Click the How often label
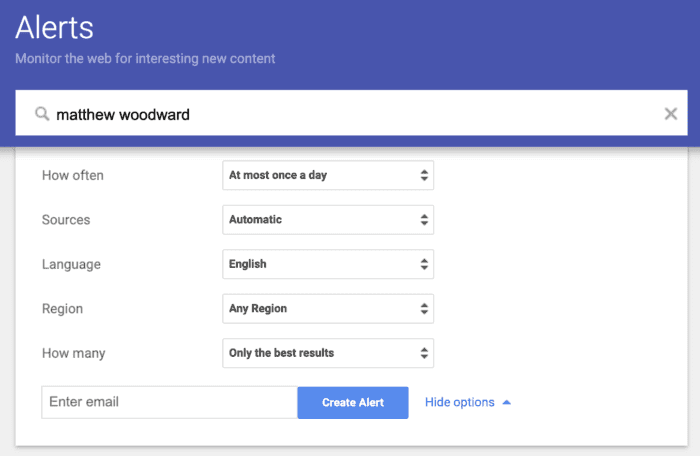Viewport: 700px width, 456px height. (73, 176)
